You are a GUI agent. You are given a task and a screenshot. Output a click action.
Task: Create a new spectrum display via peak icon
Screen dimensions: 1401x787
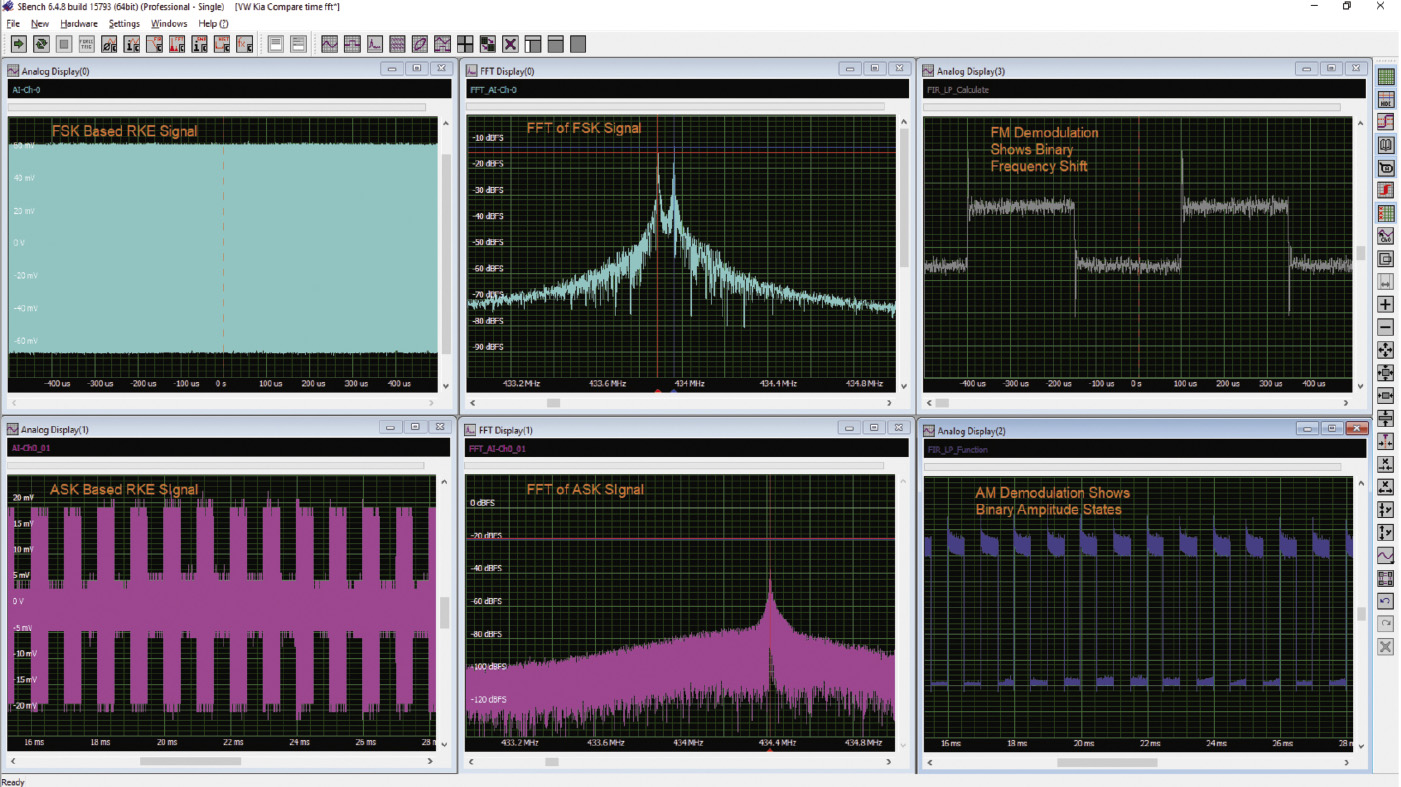pos(375,44)
